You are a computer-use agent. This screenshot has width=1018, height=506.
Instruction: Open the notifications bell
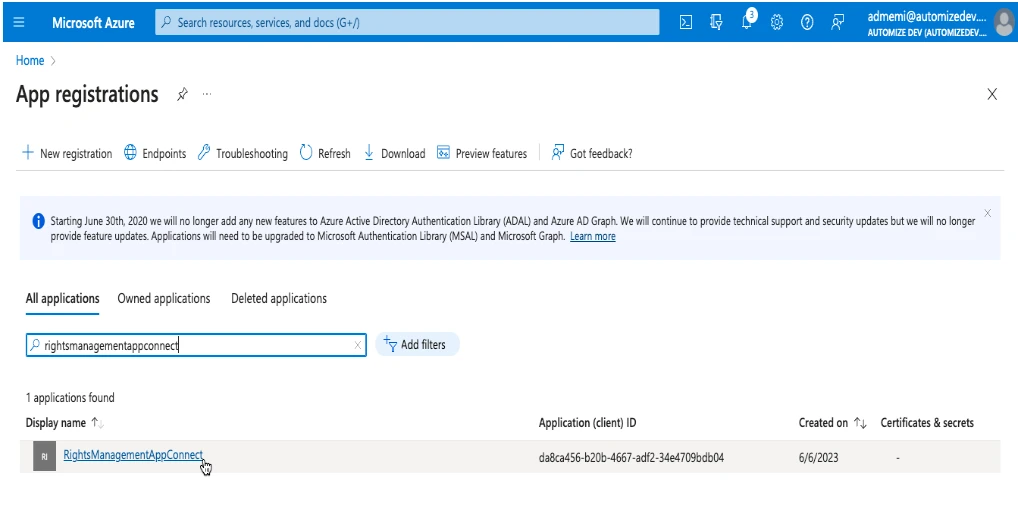coord(747,22)
